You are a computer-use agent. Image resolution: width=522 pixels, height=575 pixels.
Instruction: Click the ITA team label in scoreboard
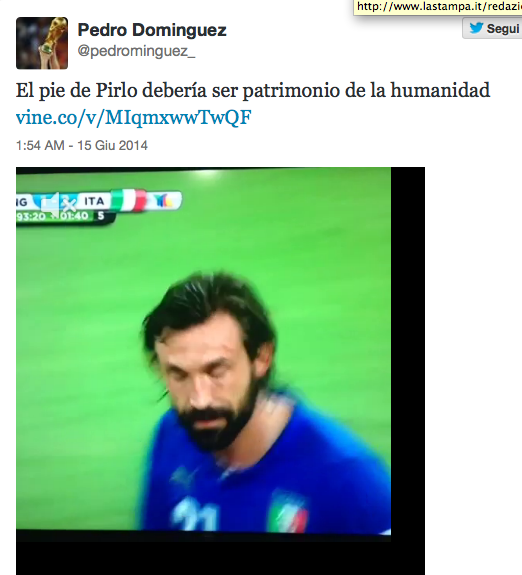pos(94,201)
